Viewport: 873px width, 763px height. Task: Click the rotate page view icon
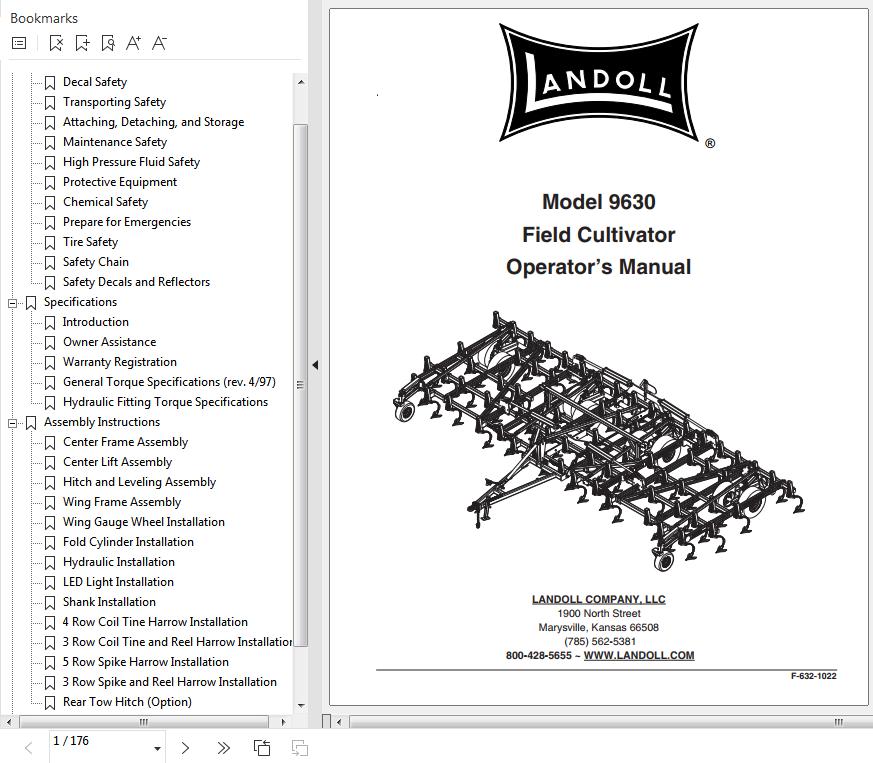(262, 748)
